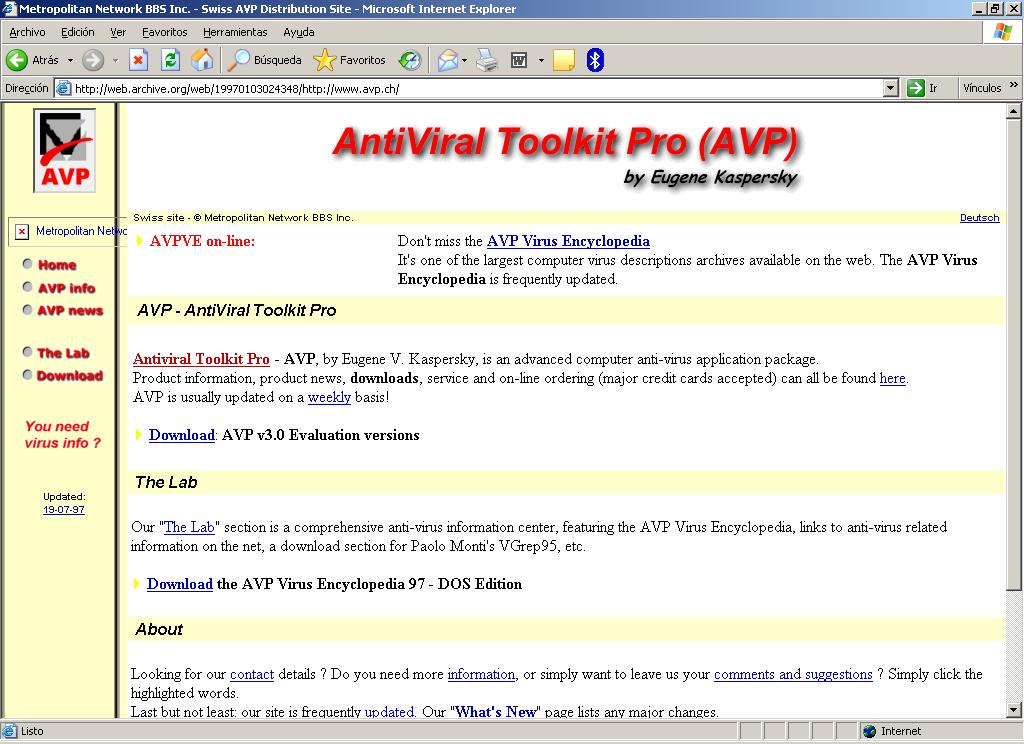Download AVP v3.0 Evaluation versions link

(x=182, y=435)
